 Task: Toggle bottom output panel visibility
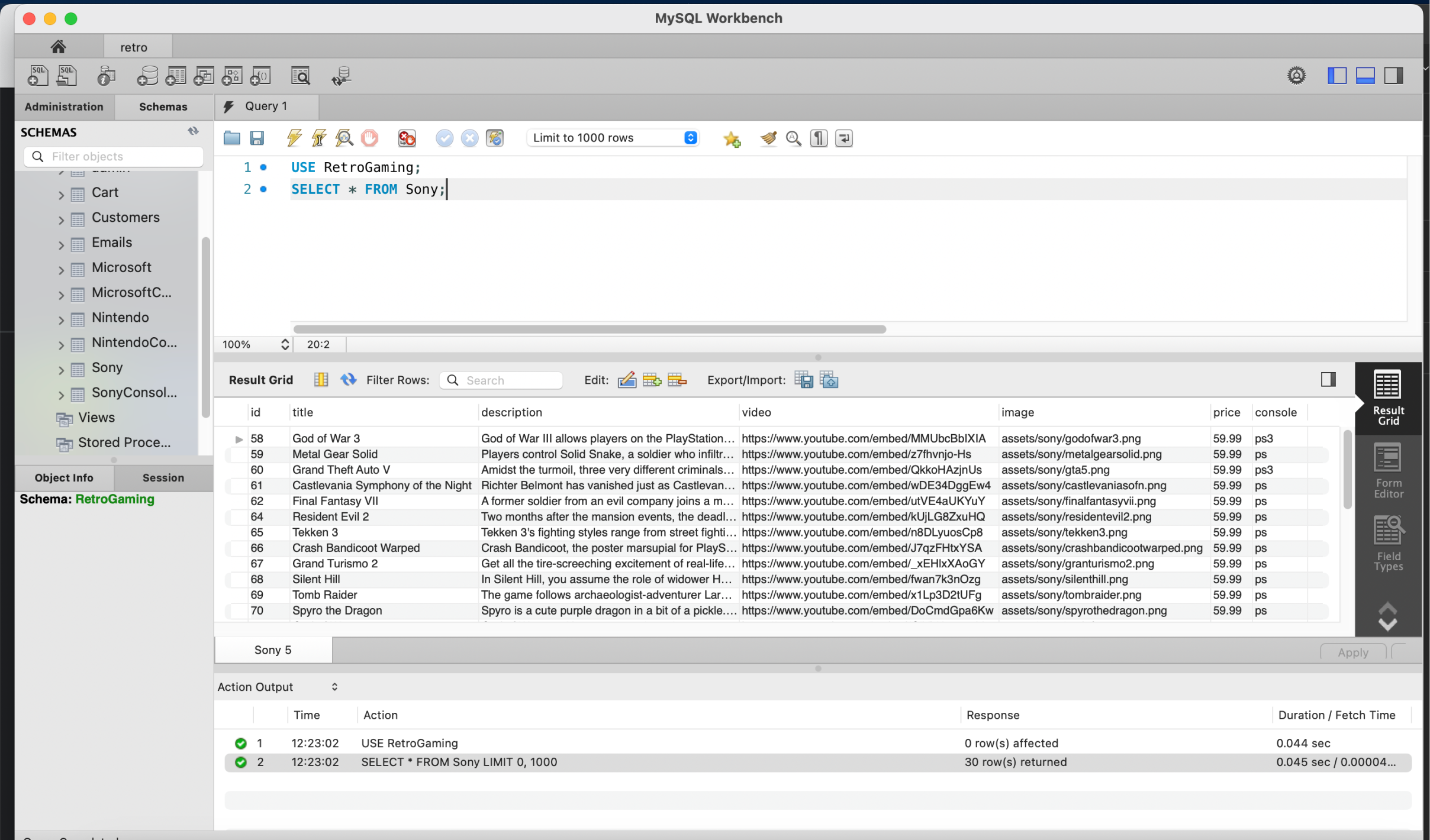pos(1365,76)
